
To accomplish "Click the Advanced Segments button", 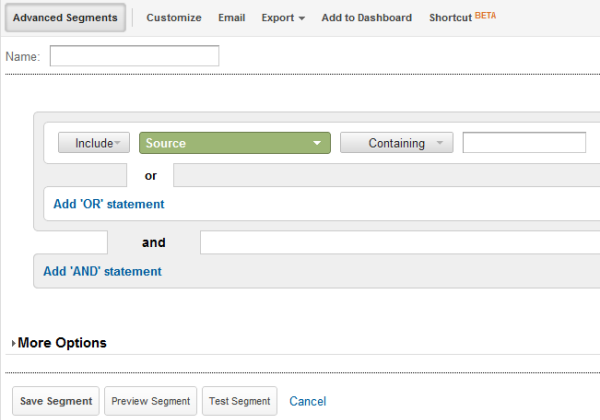I will pos(65,18).
